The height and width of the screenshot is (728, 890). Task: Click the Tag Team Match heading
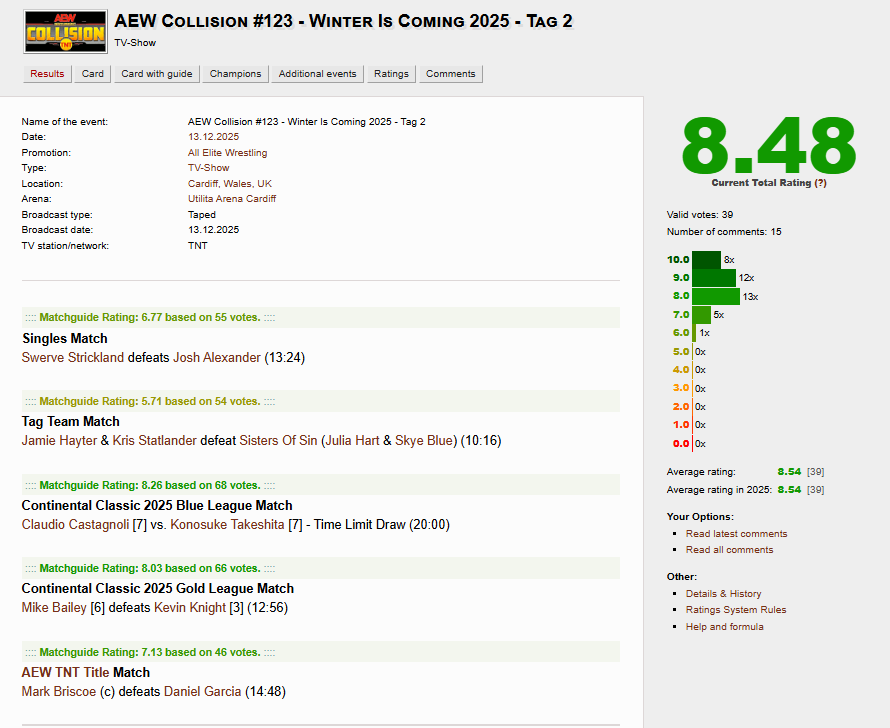coord(70,422)
